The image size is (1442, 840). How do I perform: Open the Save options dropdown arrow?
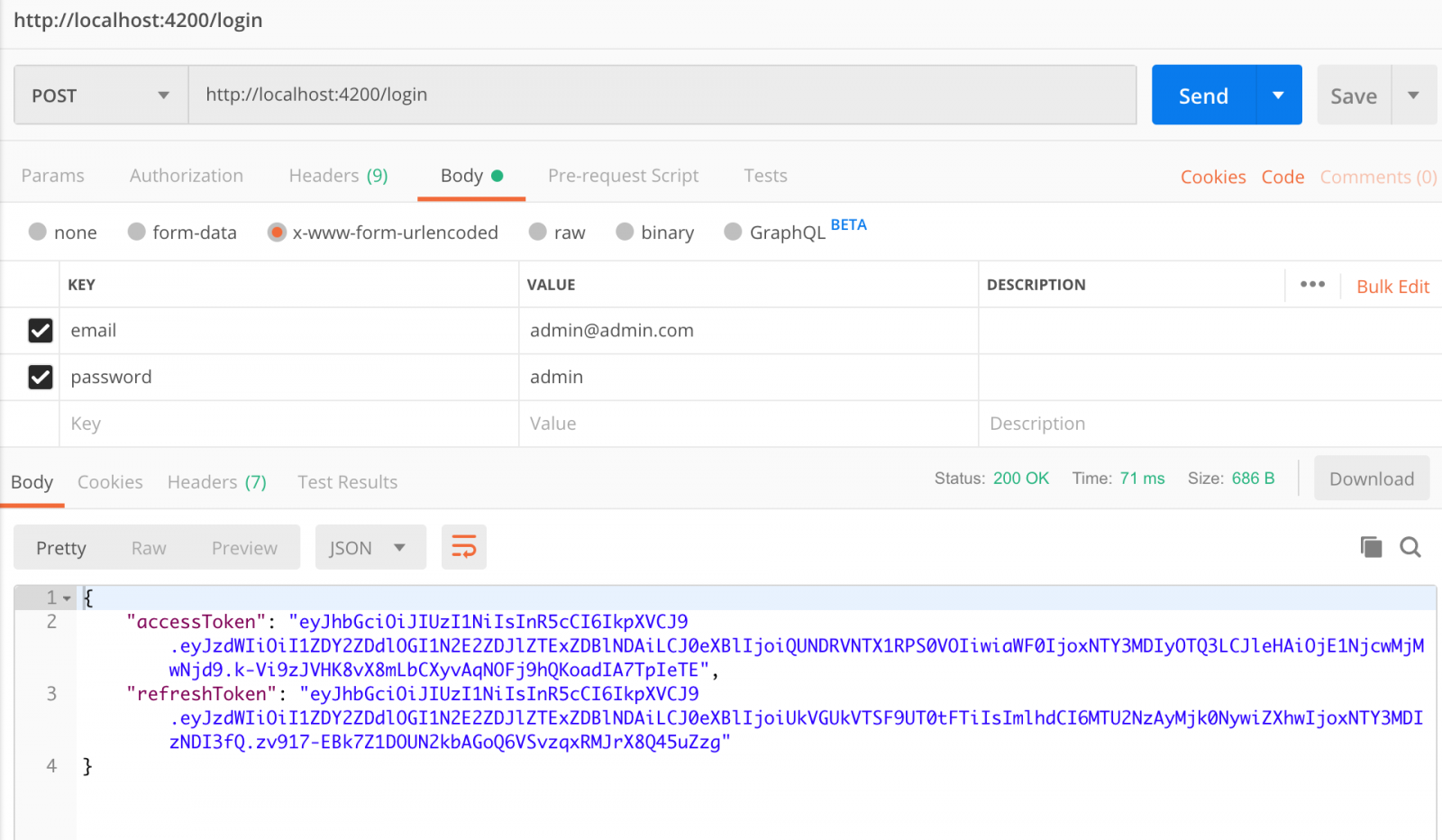(x=1413, y=96)
